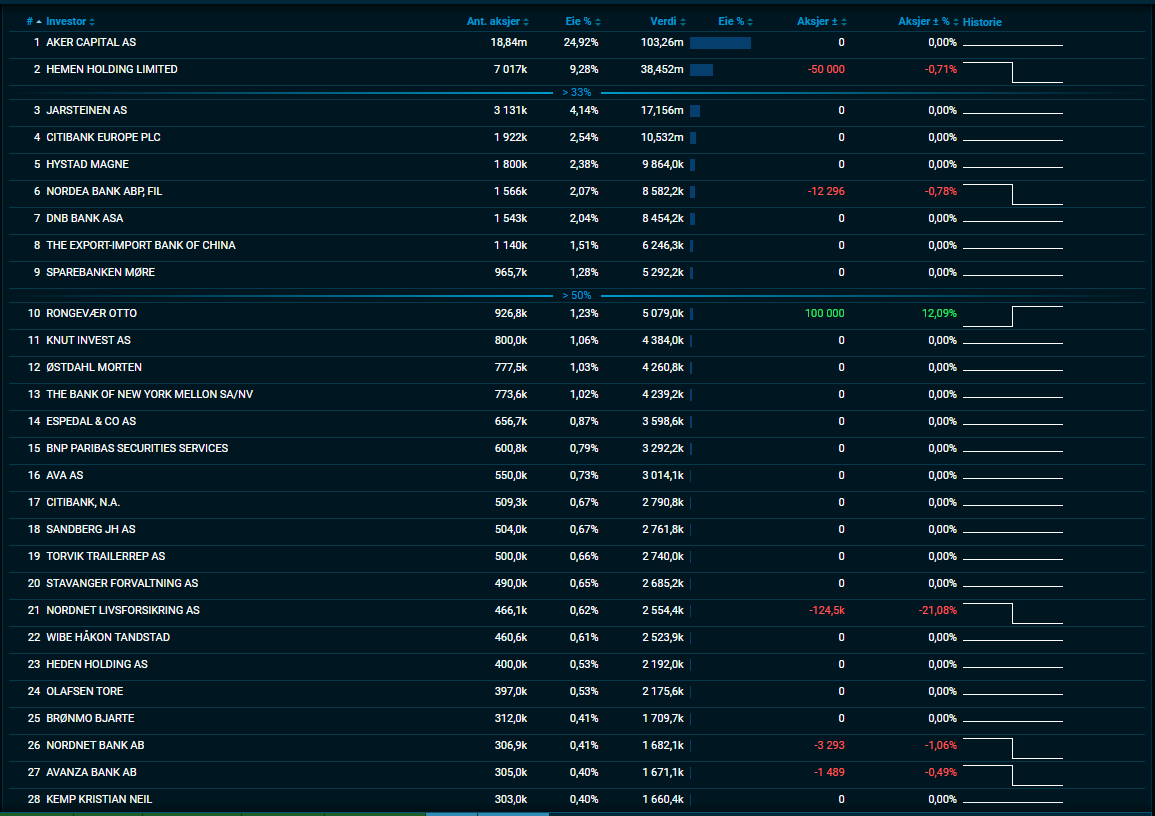Screen dimensions: 1155x816
Task: Select ØSTDAHL MORTEN
Action: (x=94, y=367)
